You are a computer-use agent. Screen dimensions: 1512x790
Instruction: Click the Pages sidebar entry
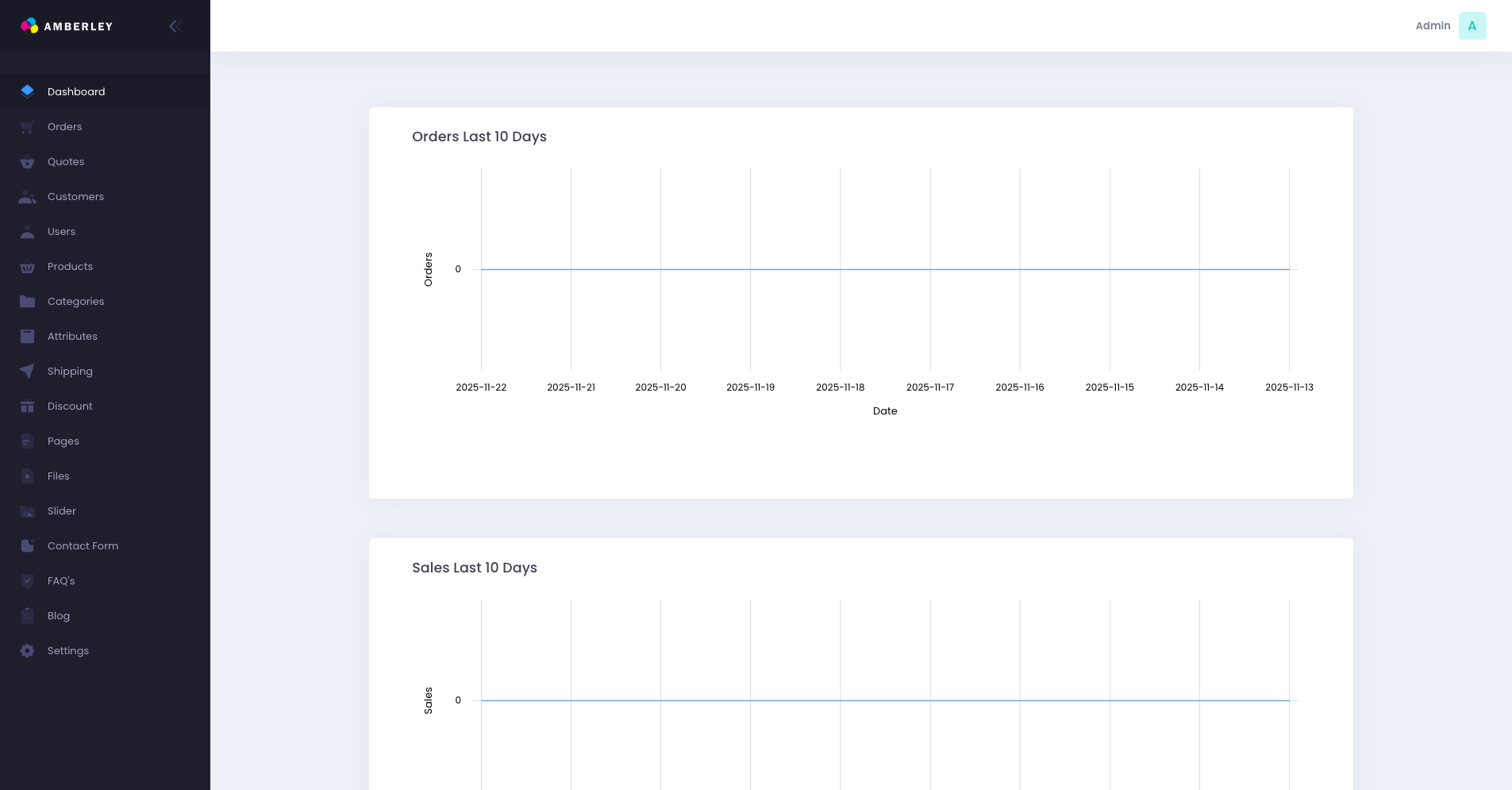pyautogui.click(x=63, y=441)
